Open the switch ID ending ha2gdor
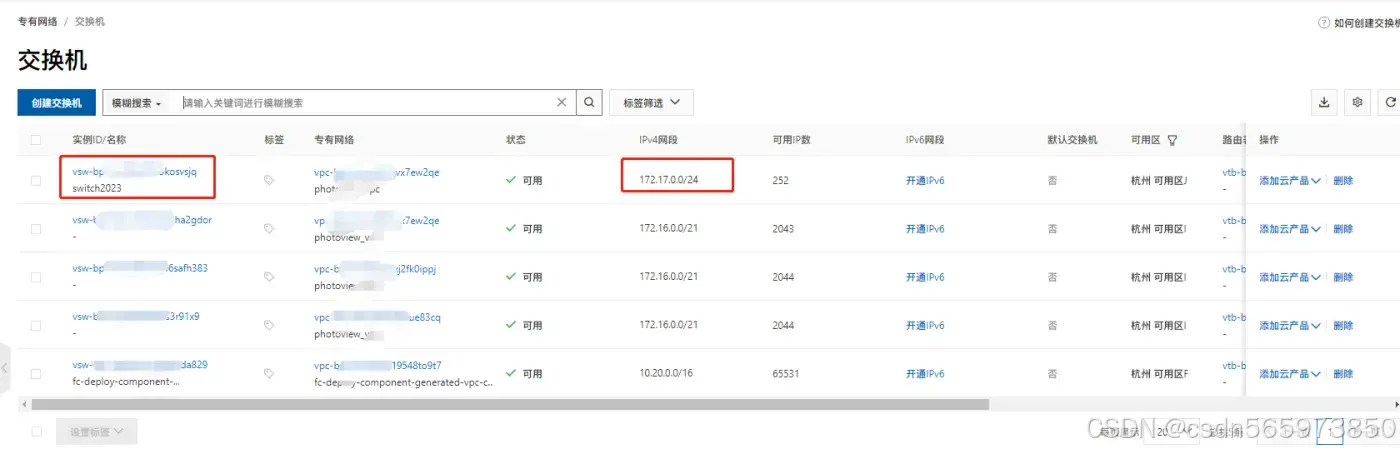 tap(142, 220)
